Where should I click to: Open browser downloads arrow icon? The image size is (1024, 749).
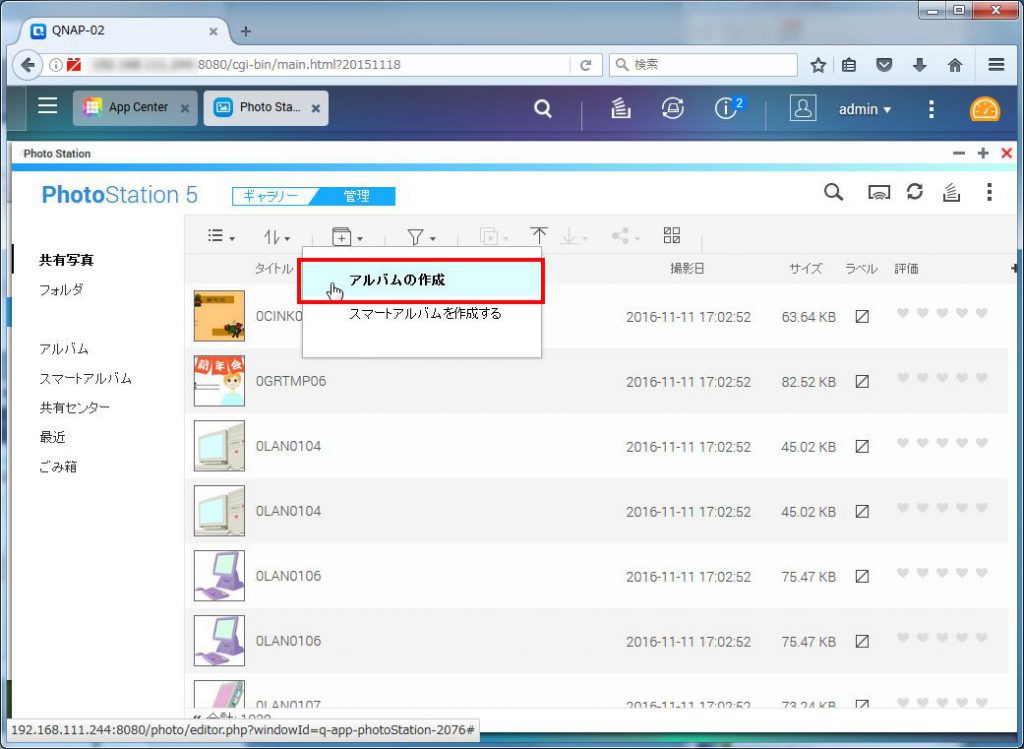click(920, 65)
